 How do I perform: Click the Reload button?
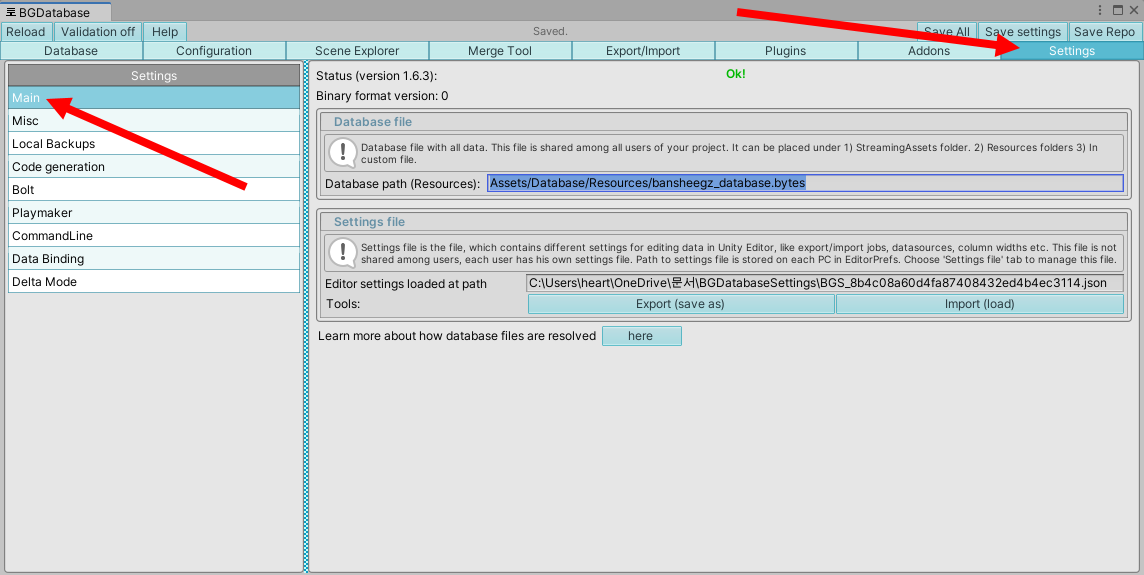(x=26, y=31)
